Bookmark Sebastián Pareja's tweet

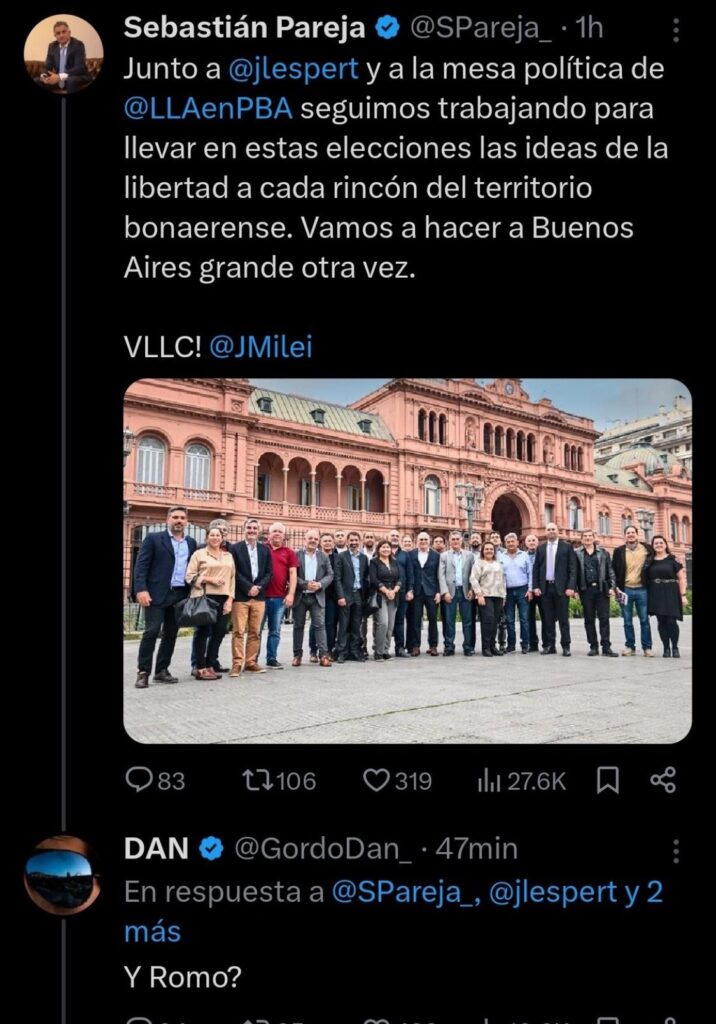608,780
